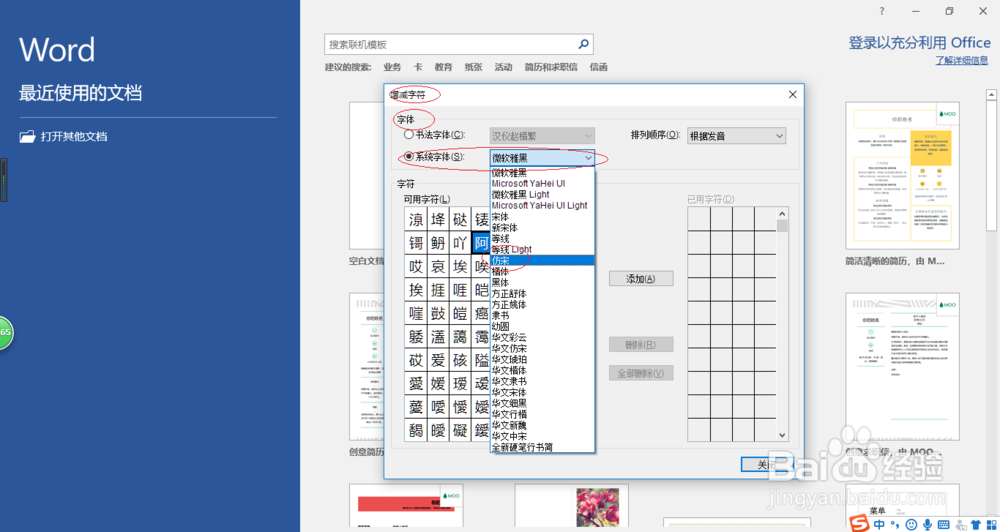Screen dimensions: 1000x532
Task: Select the 系统字体 radio button
Action: (409, 156)
